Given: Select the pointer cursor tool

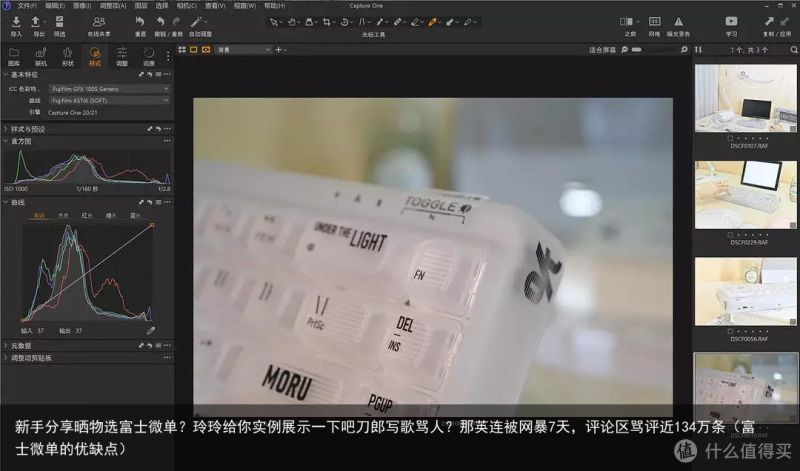Looking at the screenshot, I should 274,22.
